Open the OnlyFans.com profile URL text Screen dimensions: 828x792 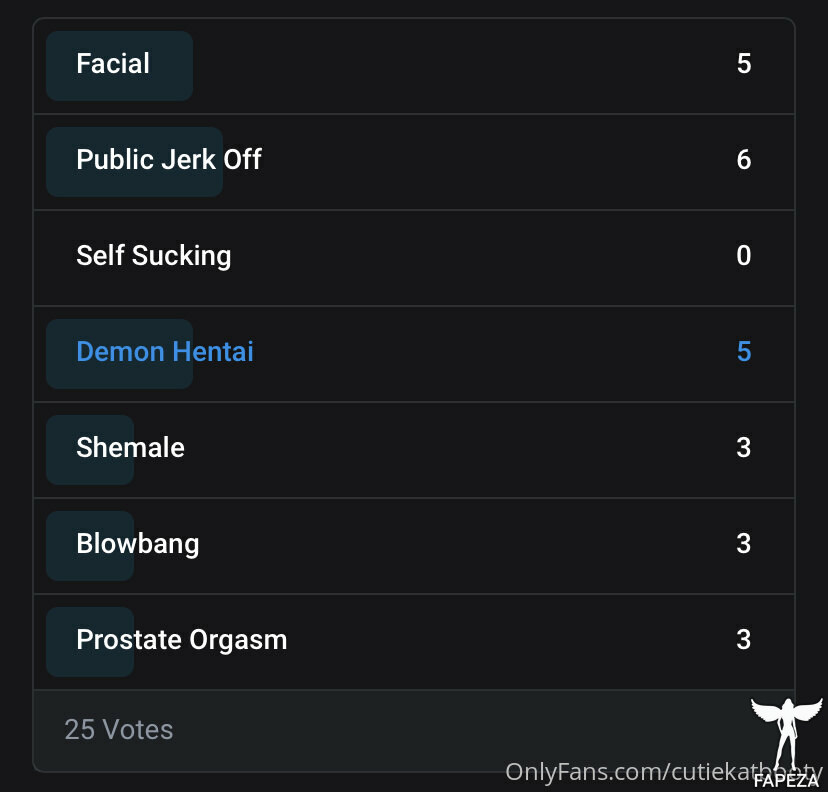coord(663,772)
